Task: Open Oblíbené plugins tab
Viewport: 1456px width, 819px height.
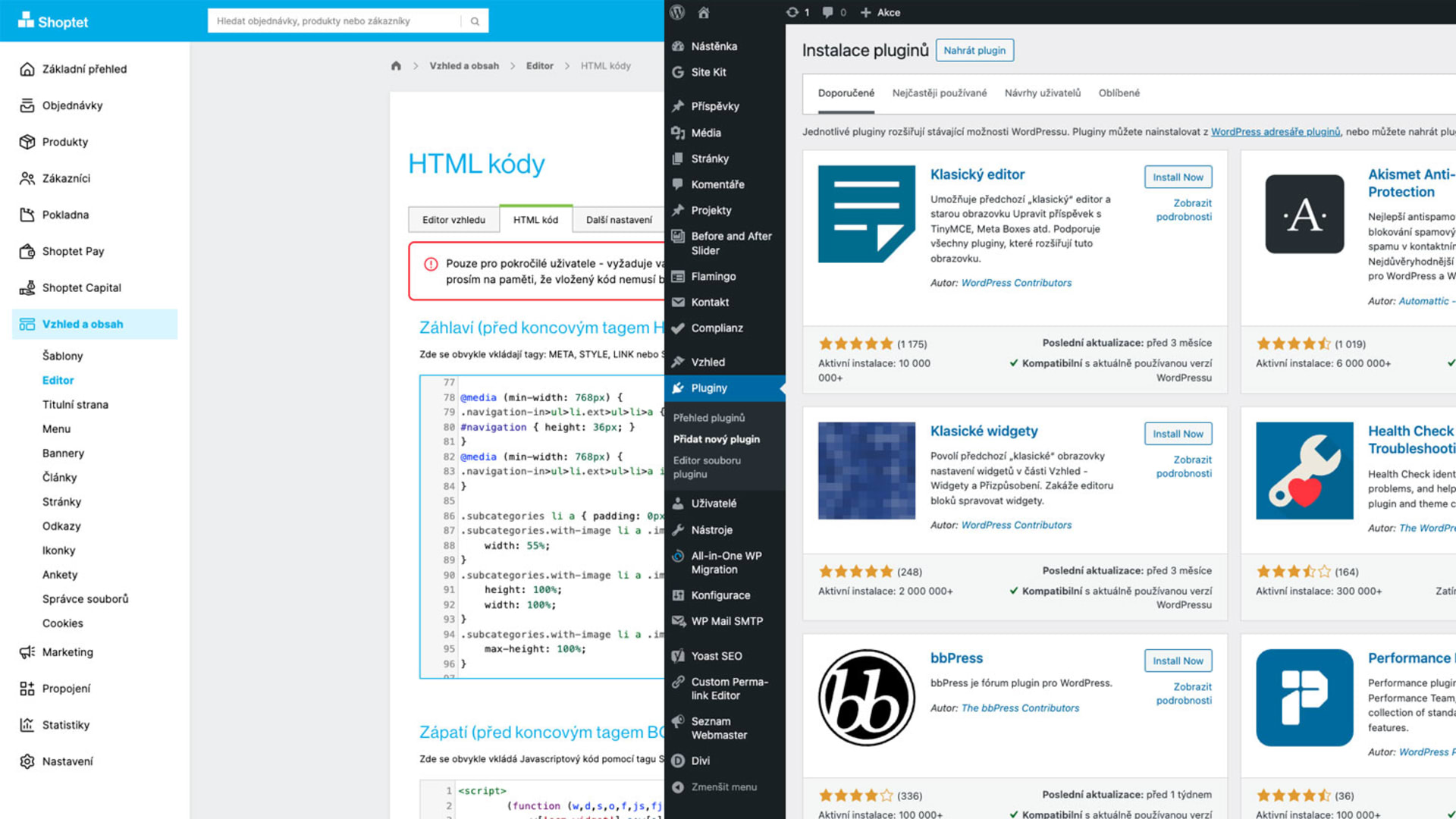Action: 1119,93
